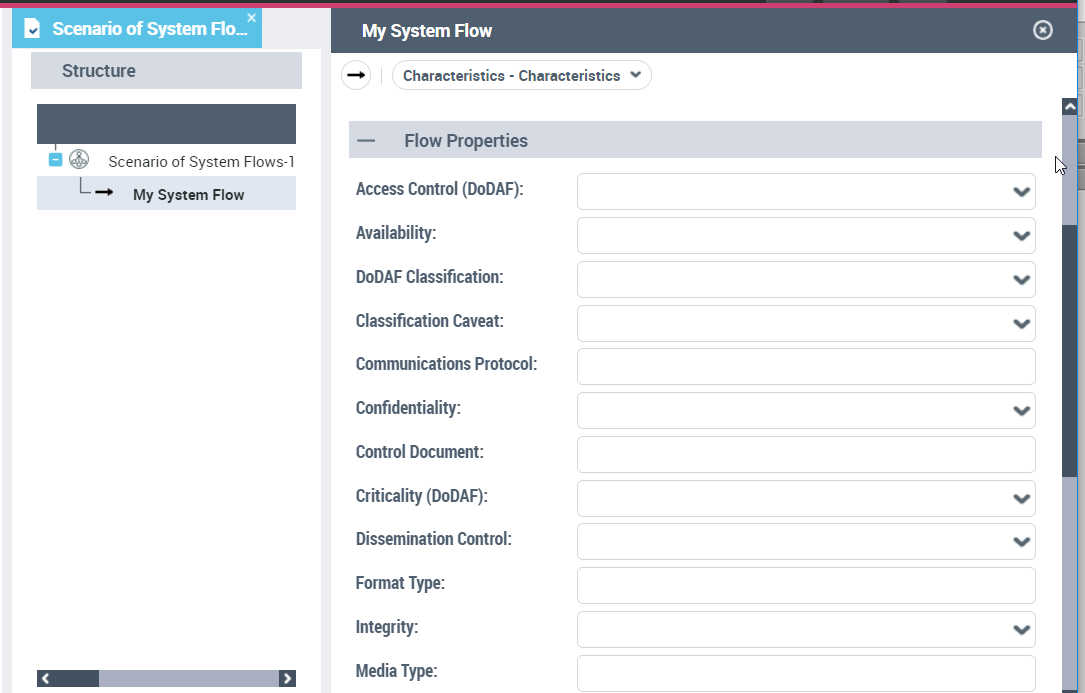Close the Scenario of System Flows tab
Viewport: 1085px width, 693px height.
(251, 18)
